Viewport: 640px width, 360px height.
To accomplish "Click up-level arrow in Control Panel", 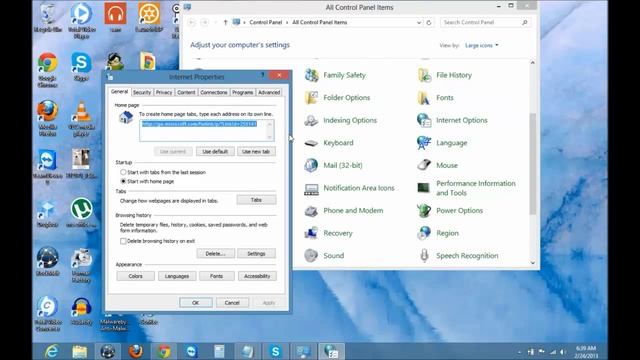I will pyautogui.click(x=225, y=22).
